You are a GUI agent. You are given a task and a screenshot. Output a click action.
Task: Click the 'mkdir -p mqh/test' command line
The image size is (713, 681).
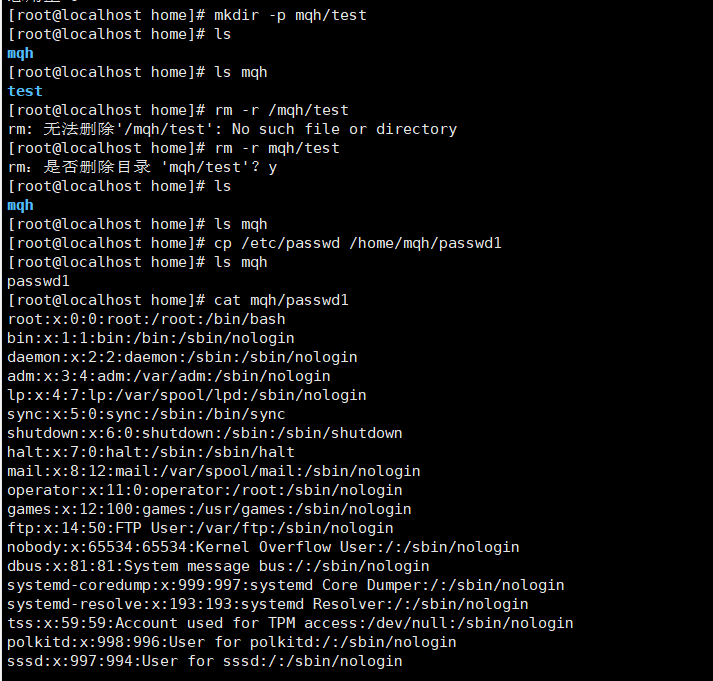tap(290, 15)
